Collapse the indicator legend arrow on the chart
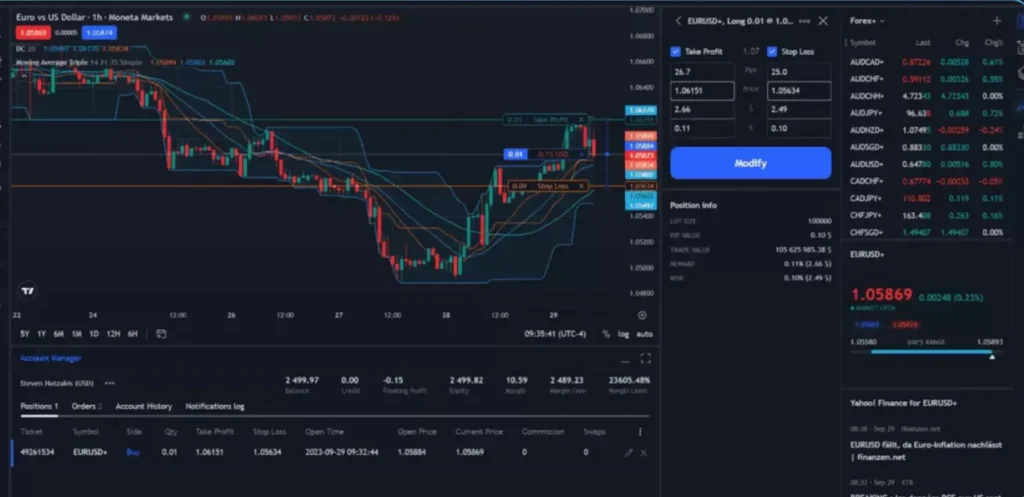 point(24,76)
